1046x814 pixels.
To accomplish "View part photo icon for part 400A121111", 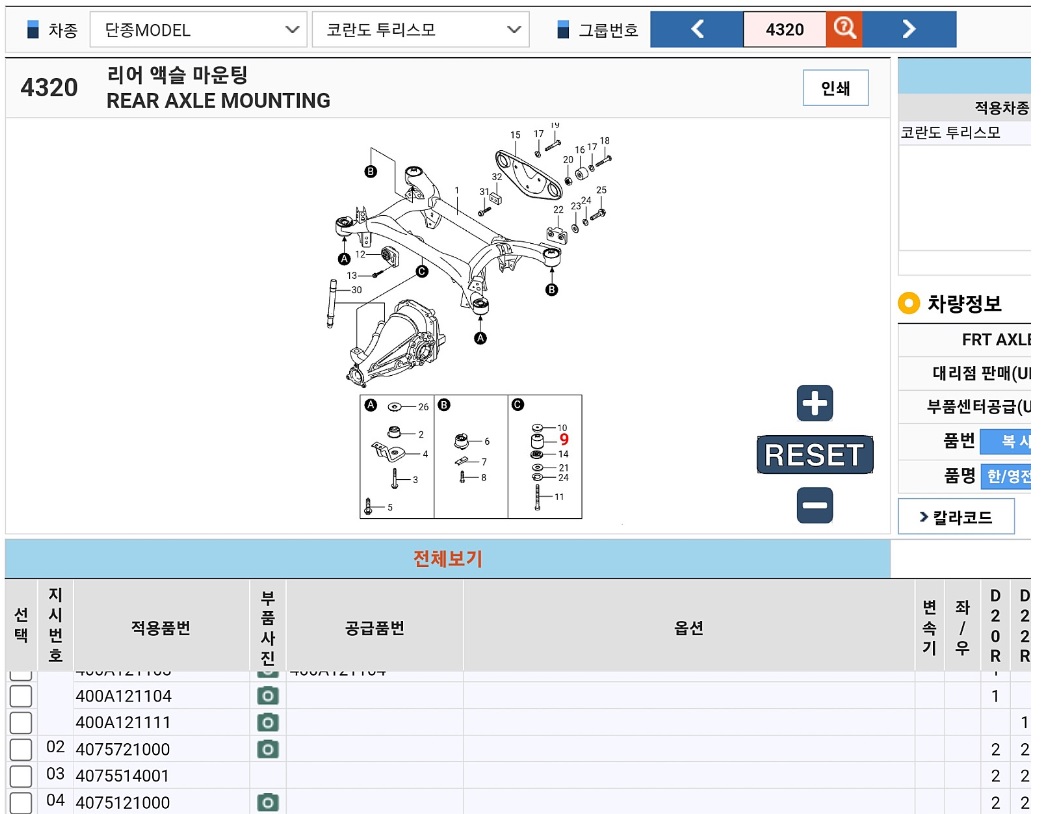I will coord(267,720).
